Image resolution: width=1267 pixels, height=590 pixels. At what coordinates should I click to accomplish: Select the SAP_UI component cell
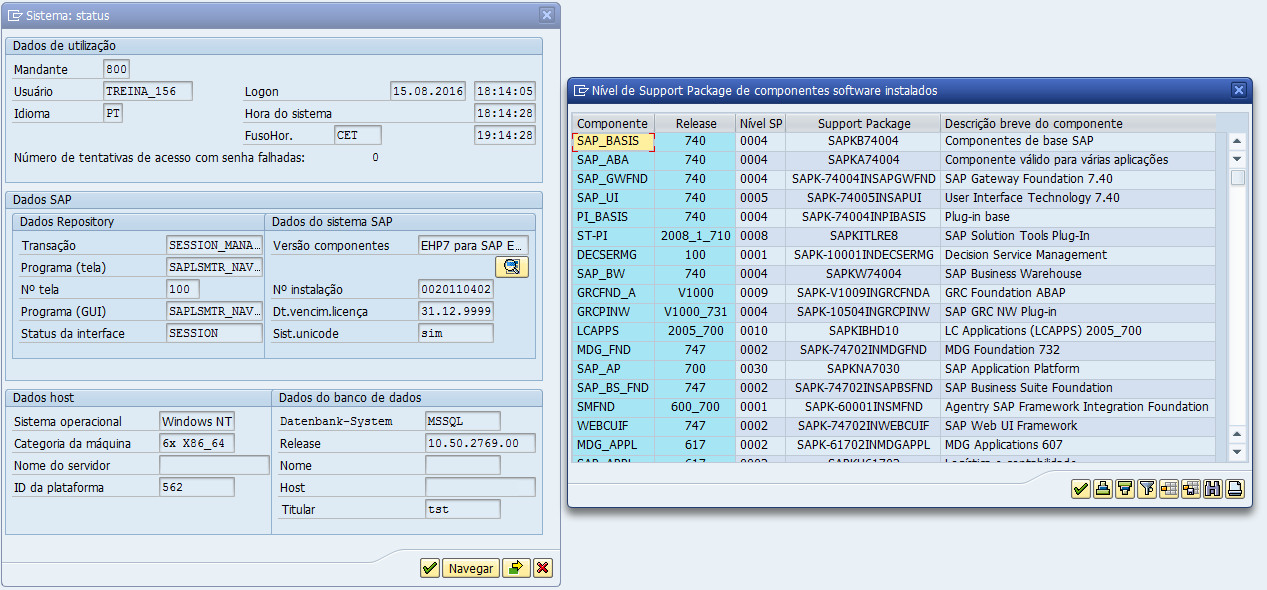[x=613, y=198]
